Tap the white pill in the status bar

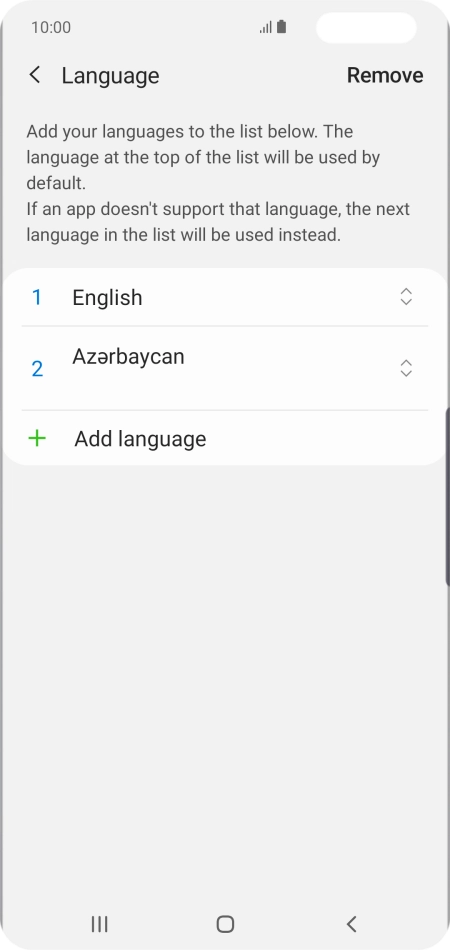pos(366,27)
